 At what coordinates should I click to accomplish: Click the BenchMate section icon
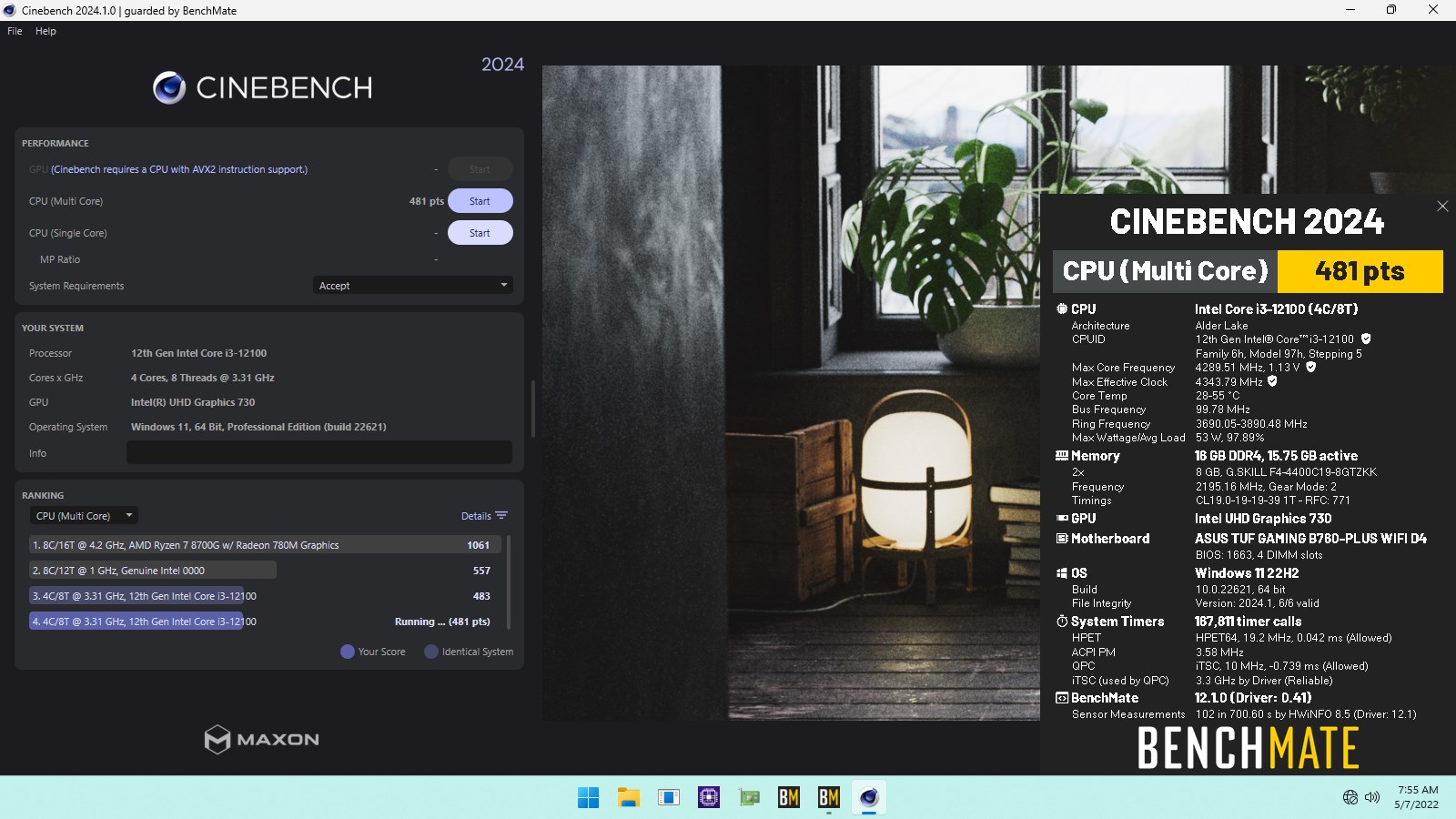[x=1061, y=697]
